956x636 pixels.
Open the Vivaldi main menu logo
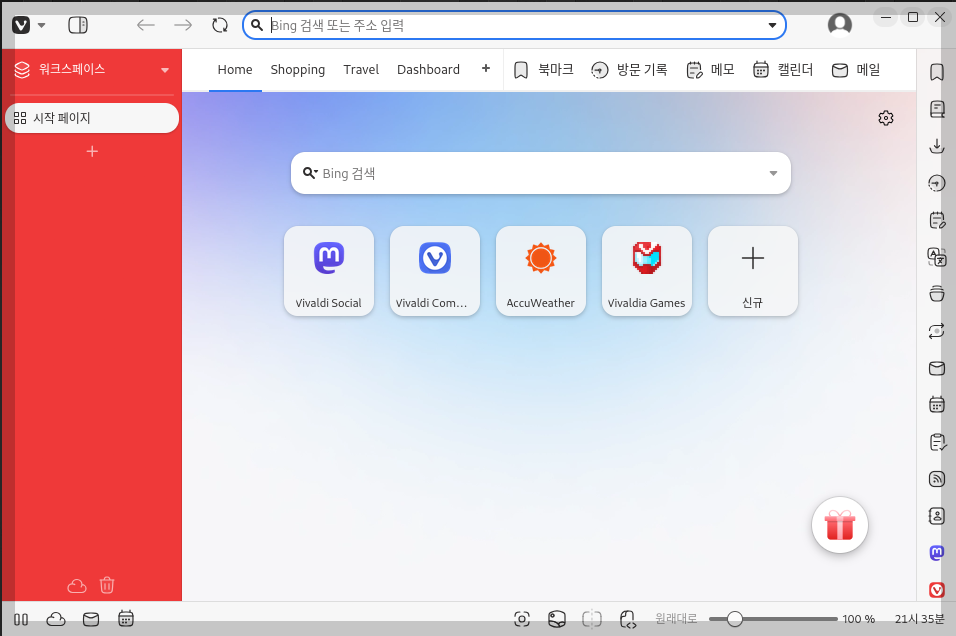[x=21, y=25]
